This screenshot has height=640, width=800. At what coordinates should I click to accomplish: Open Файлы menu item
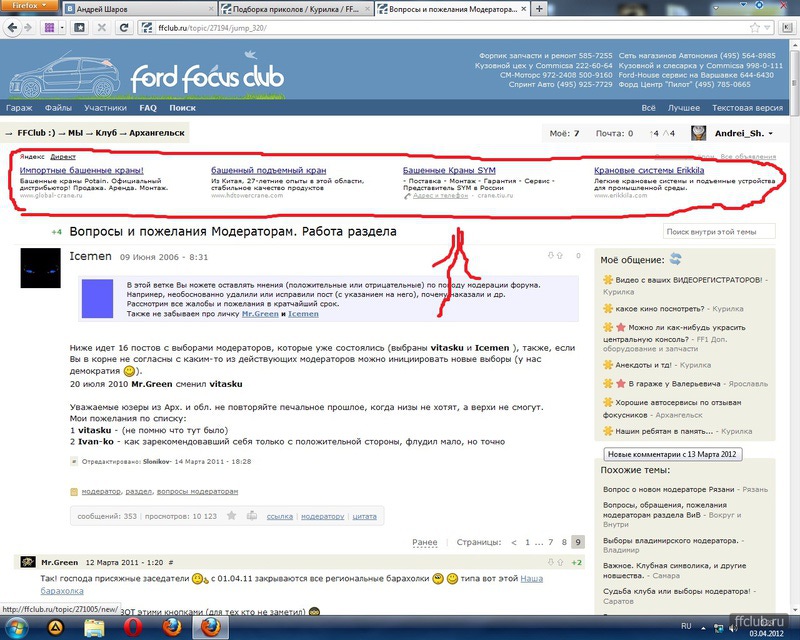point(58,108)
